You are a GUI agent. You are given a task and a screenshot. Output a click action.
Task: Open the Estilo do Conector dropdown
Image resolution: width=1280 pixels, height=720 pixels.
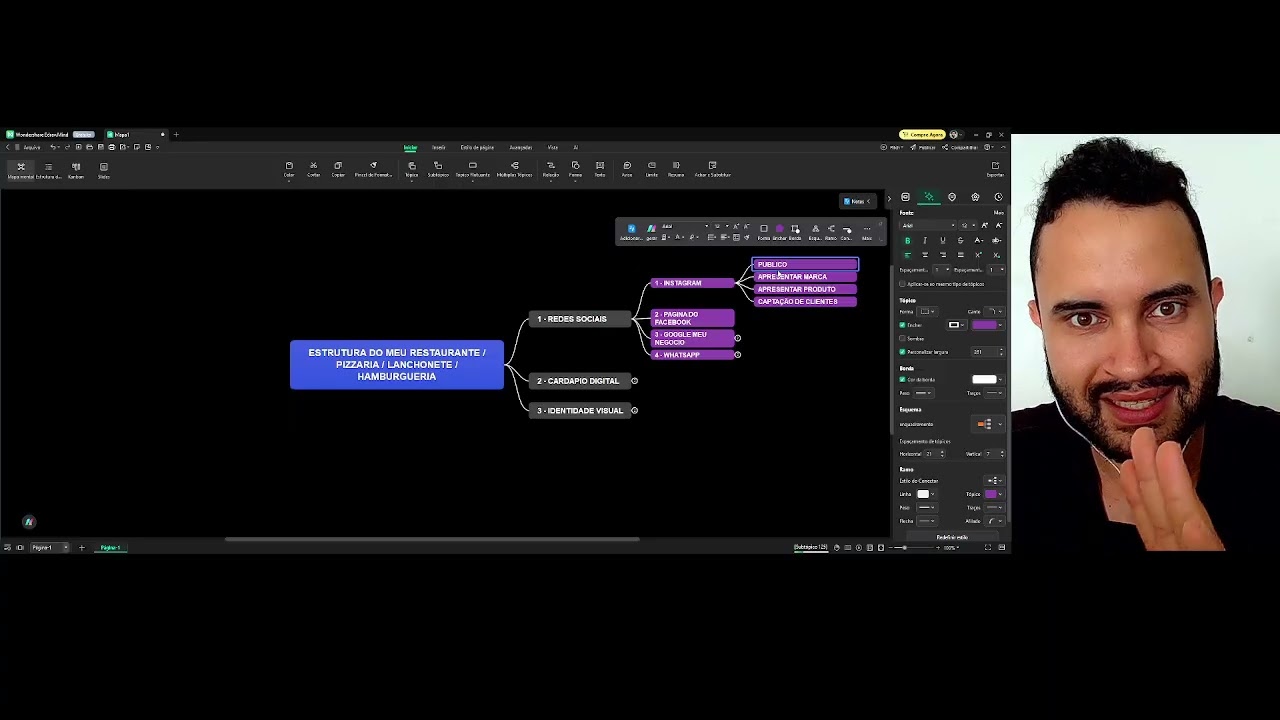(x=994, y=481)
